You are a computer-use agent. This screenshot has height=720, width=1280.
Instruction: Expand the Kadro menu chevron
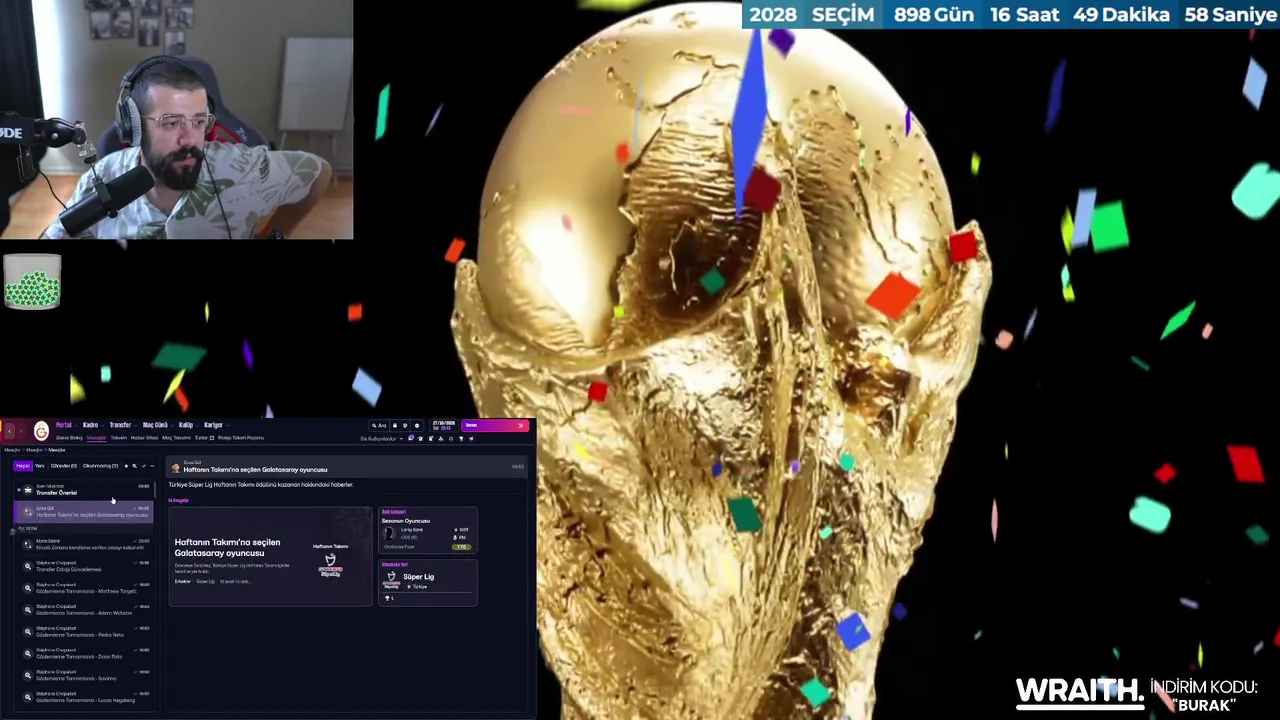pyautogui.click(x=103, y=426)
